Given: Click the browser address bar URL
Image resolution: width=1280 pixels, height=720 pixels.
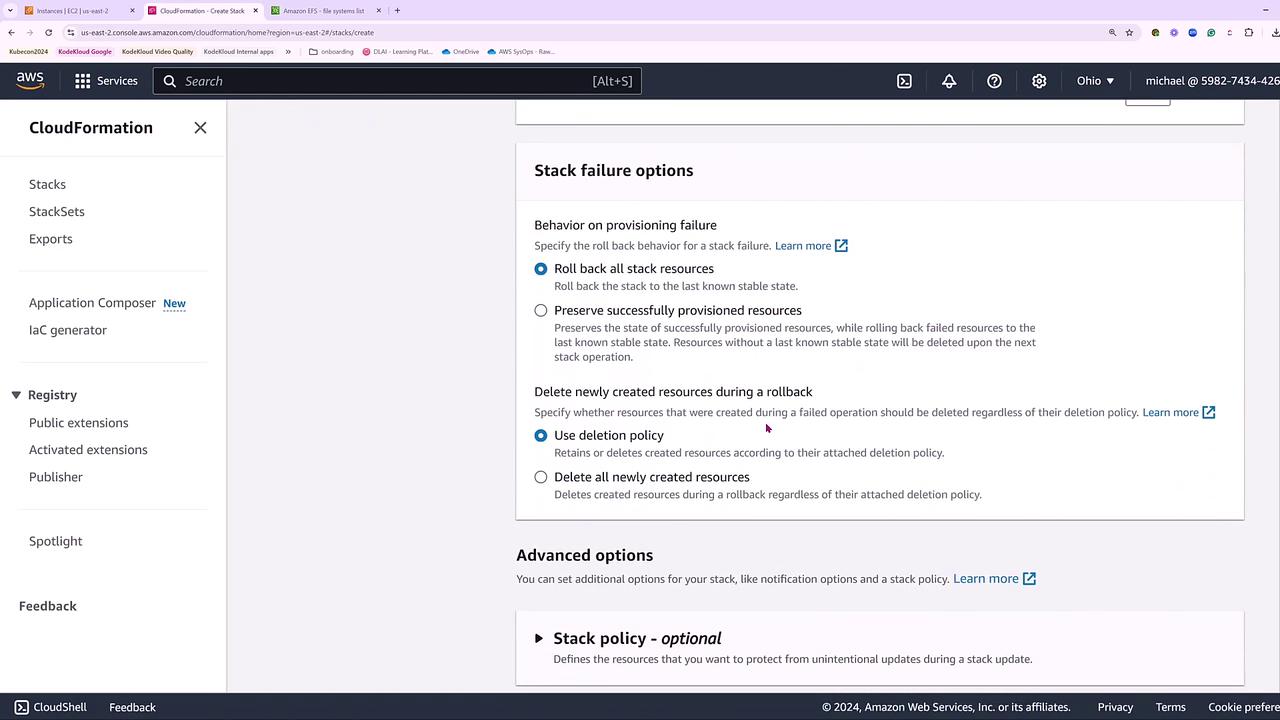Looking at the screenshot, I should (228, 32).
